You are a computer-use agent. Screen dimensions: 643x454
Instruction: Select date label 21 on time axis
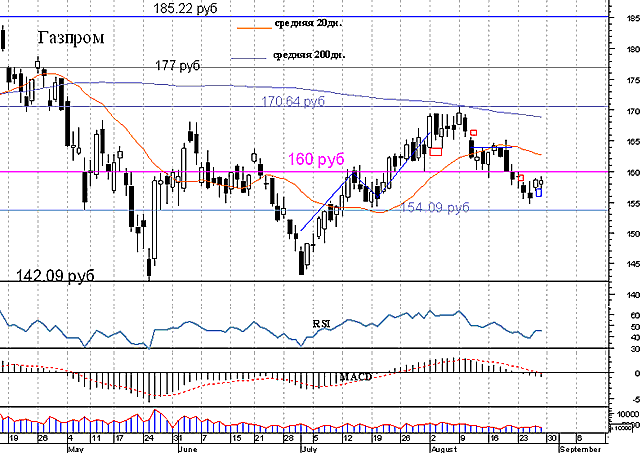(x=259, y=438)
